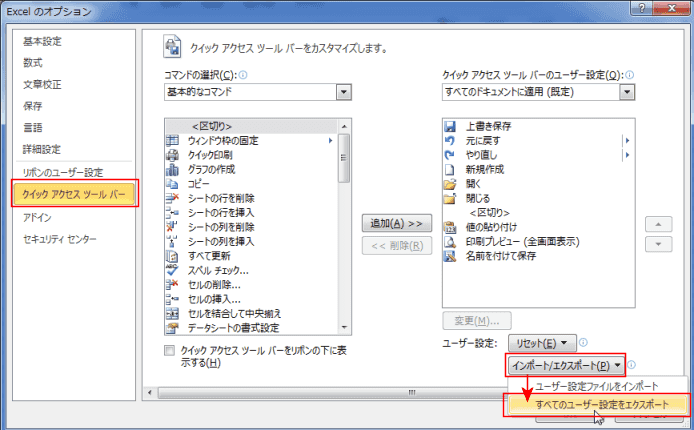Image resolution: width=694 pixels, height=430 pixels.
Task: Click the Print Preview (印刷プレビュー) icon
Action: tap(450, 242)
